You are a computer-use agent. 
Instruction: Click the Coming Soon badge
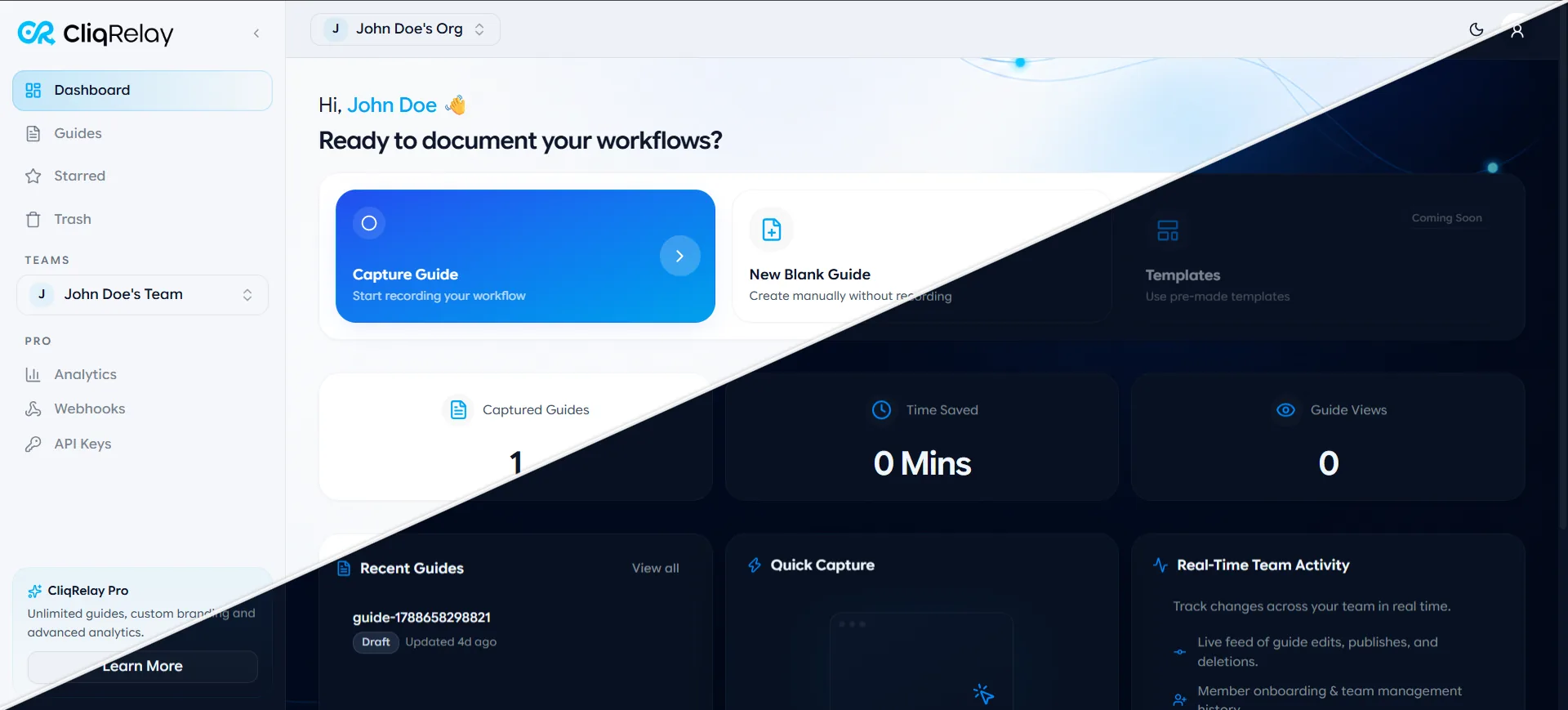[x=1447, y=218]
